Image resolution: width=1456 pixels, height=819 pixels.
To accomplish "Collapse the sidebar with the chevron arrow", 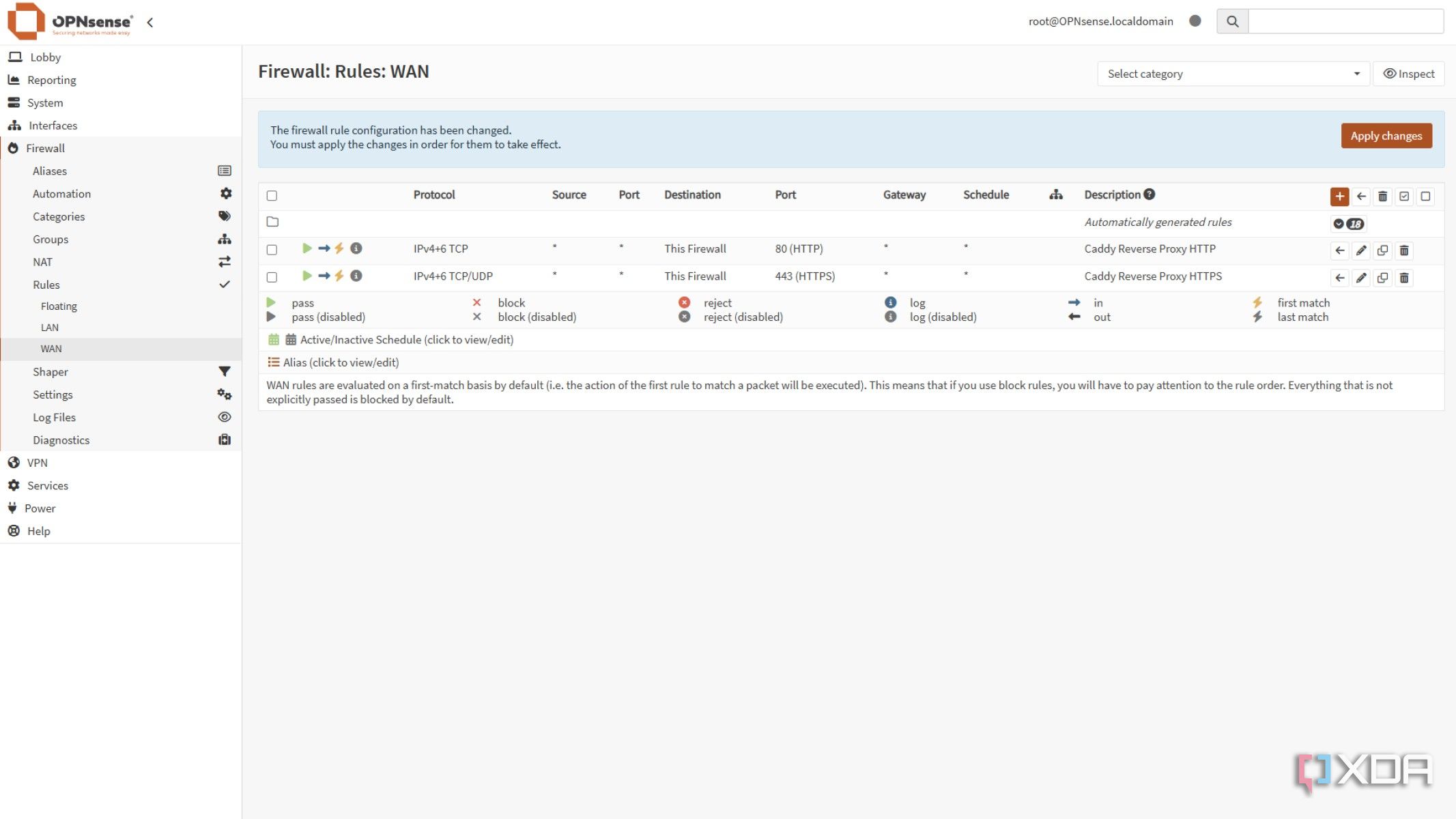I will [149, 23].
